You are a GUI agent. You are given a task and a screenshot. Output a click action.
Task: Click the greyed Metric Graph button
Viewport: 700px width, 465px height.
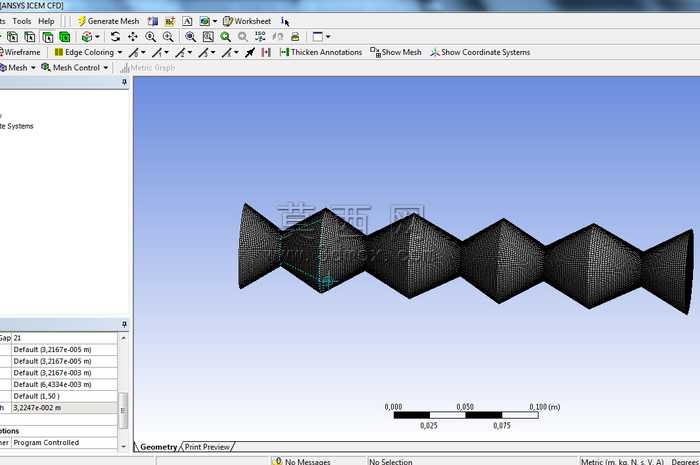coord(148,68)
